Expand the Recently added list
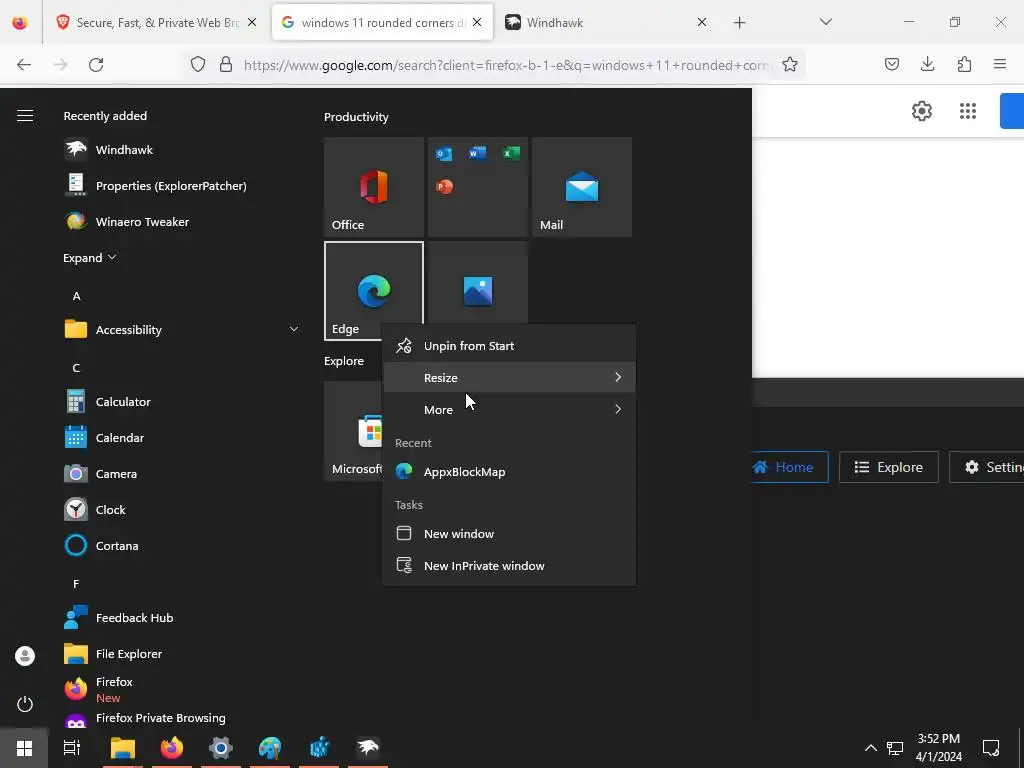Image resolution: width=1024 pixels, height=768 pixels. coord(89,257)
